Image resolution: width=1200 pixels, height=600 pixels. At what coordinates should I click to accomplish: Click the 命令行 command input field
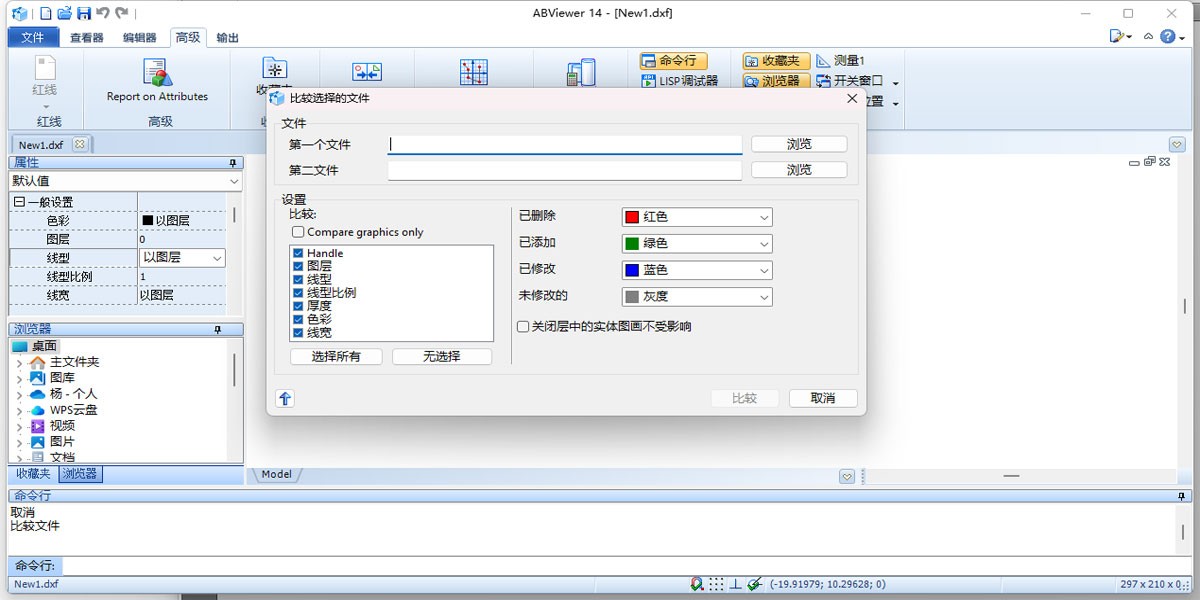pos(626,566)
